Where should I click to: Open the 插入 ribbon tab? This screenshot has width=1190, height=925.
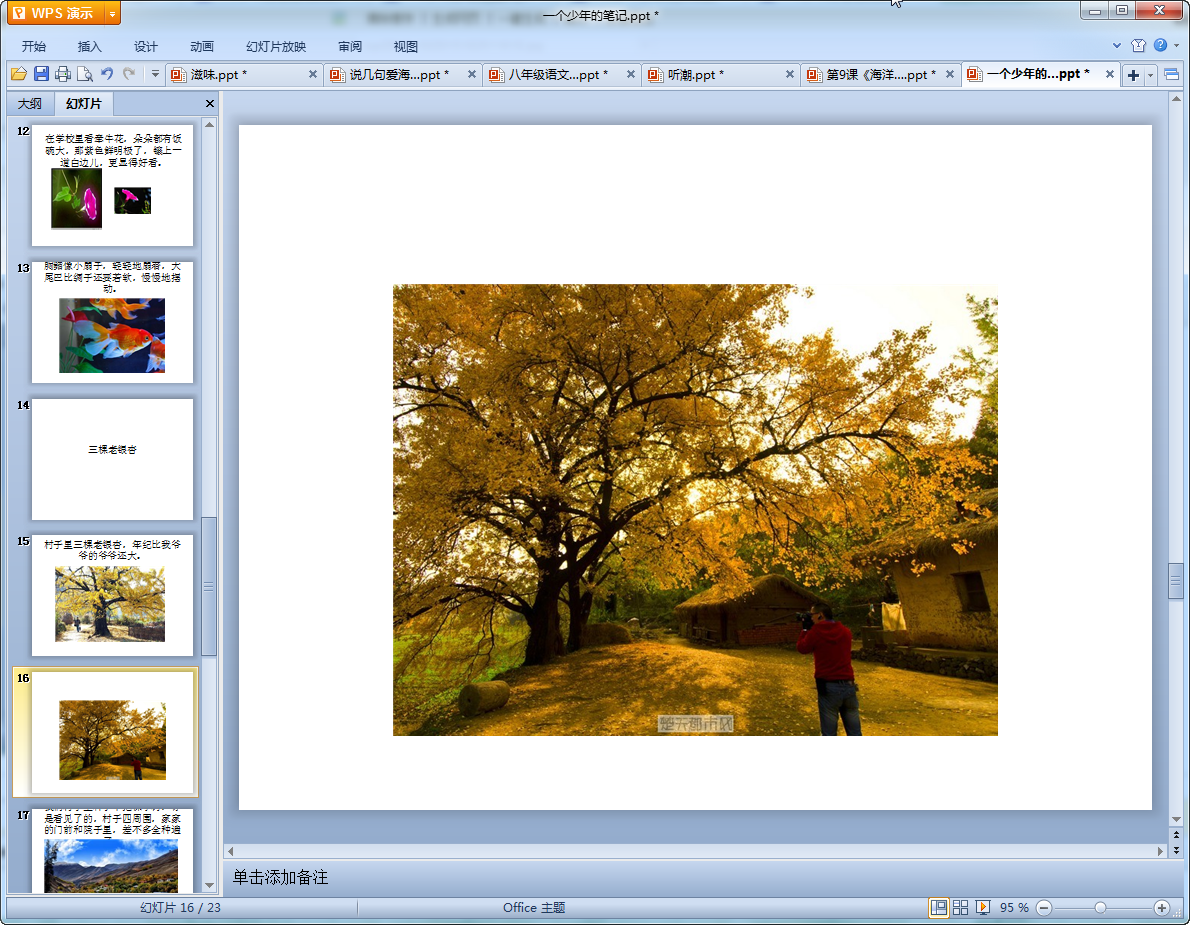90,46
